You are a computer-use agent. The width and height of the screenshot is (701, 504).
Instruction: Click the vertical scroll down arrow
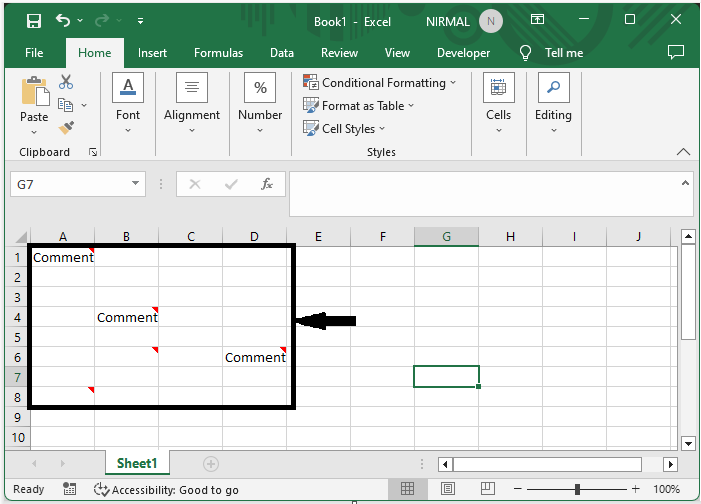688,444
